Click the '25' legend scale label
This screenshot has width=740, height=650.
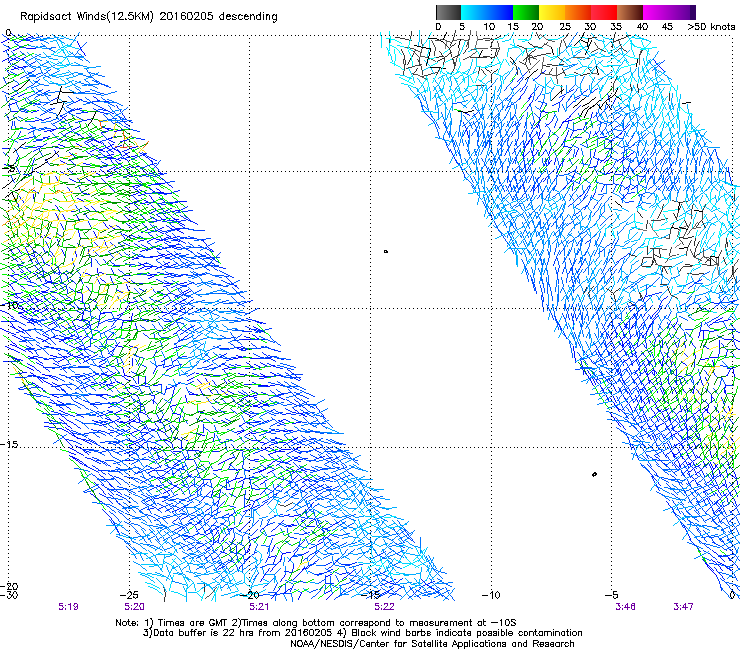point(565,27)
